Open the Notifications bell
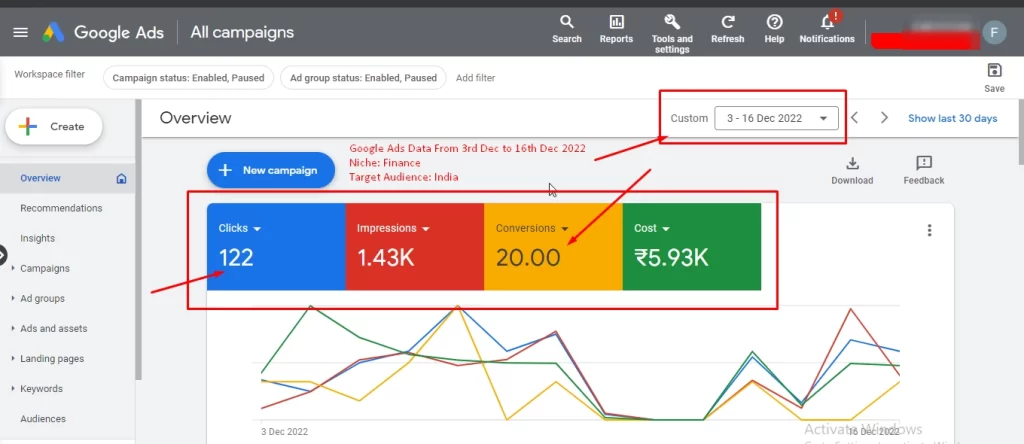 827,29
